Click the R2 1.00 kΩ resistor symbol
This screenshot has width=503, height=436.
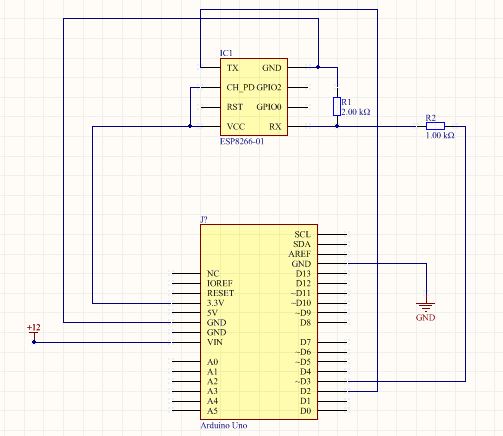point(435,126)
